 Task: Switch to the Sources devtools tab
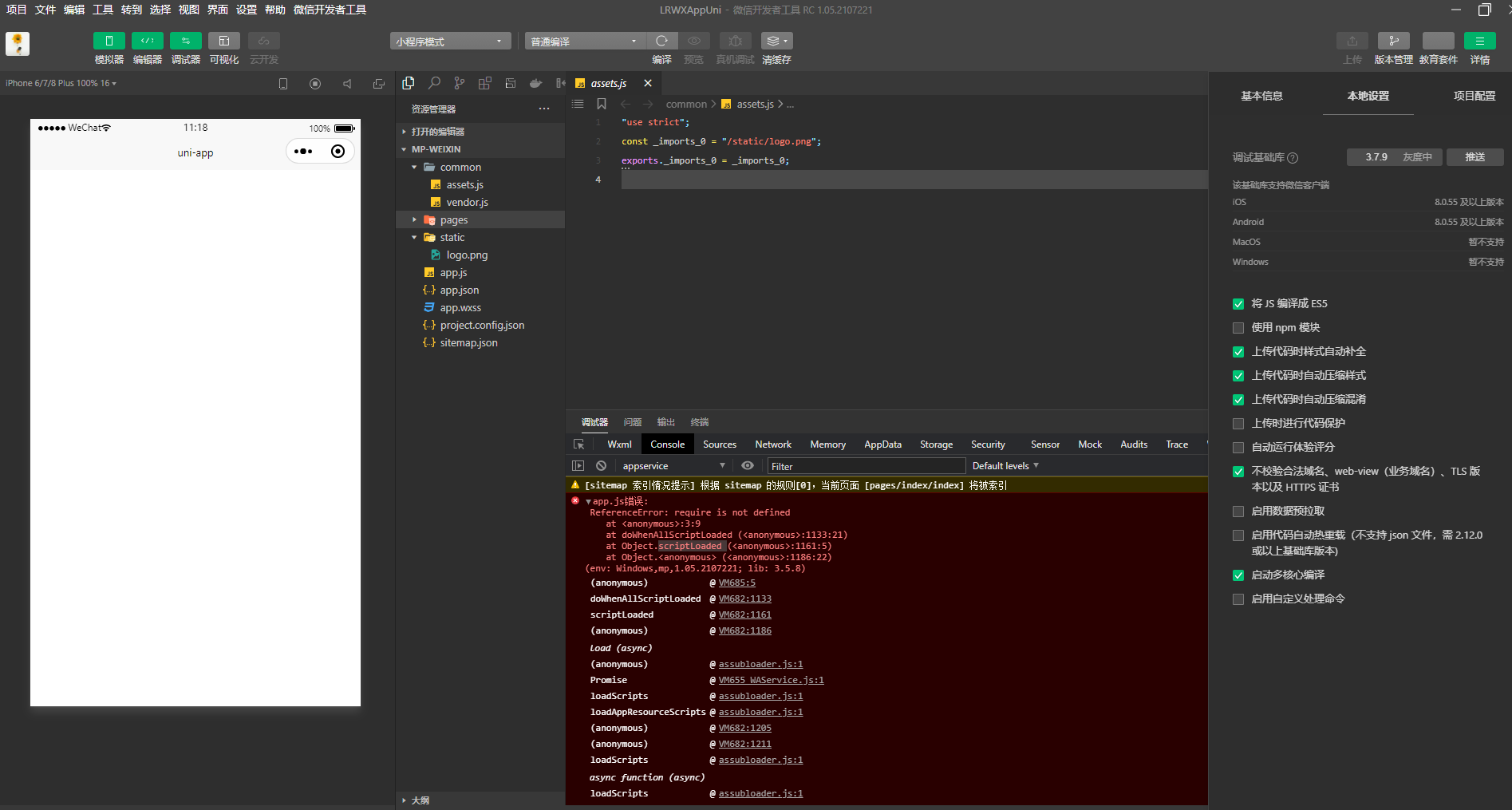click(x=720, y=445)
